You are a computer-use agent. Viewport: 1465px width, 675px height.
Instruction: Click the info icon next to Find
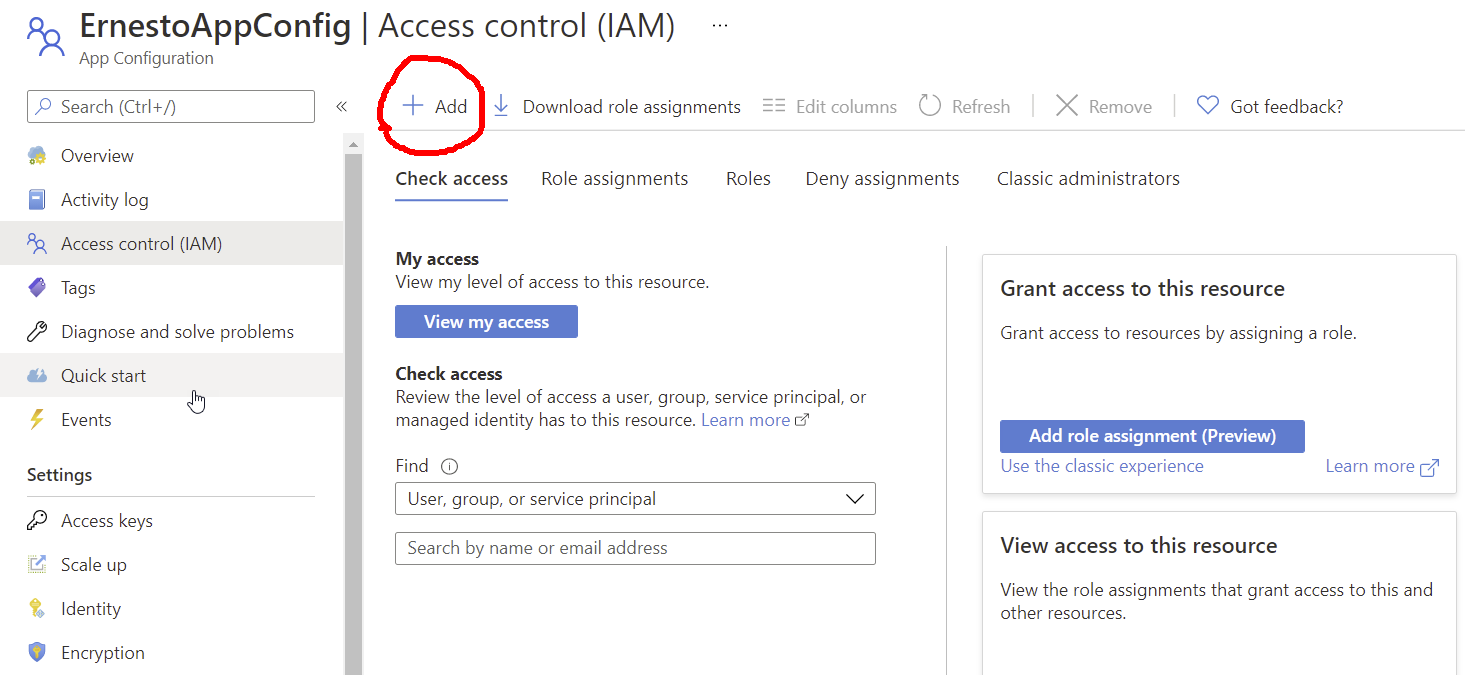[449, 466]
